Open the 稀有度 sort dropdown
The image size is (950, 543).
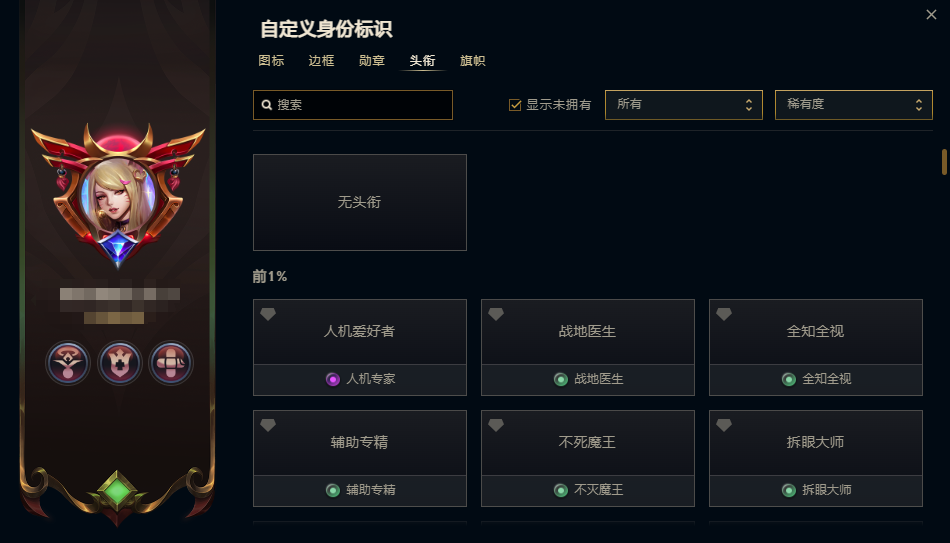pyautogui.click(x=854, y=105)
